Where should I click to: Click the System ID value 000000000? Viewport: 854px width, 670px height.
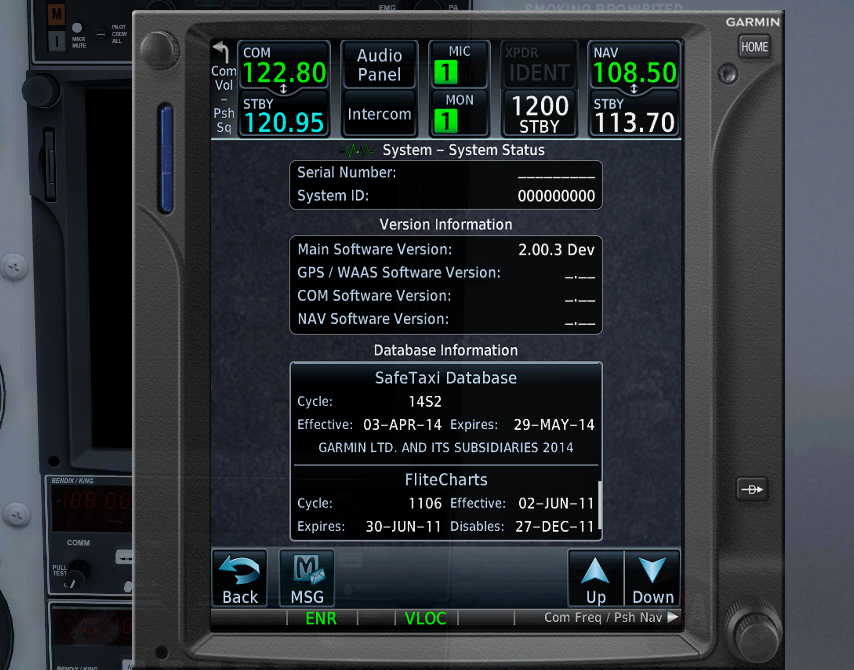pos(556,196)
